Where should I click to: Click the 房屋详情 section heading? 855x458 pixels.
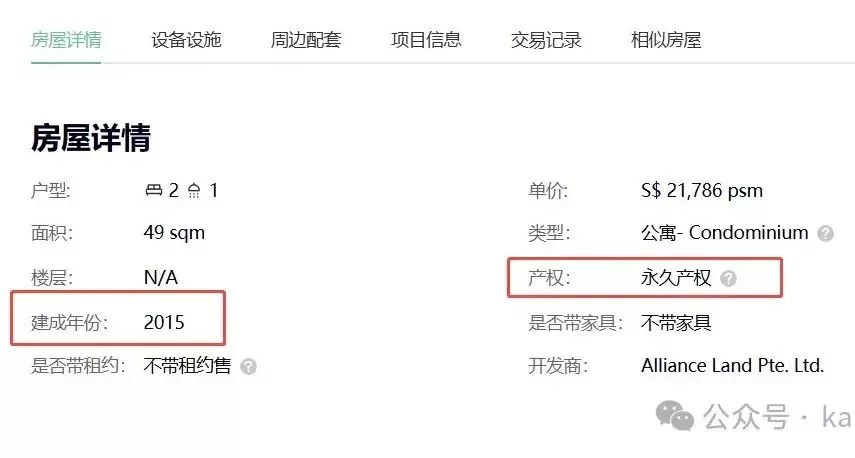(x=91, y=137)
